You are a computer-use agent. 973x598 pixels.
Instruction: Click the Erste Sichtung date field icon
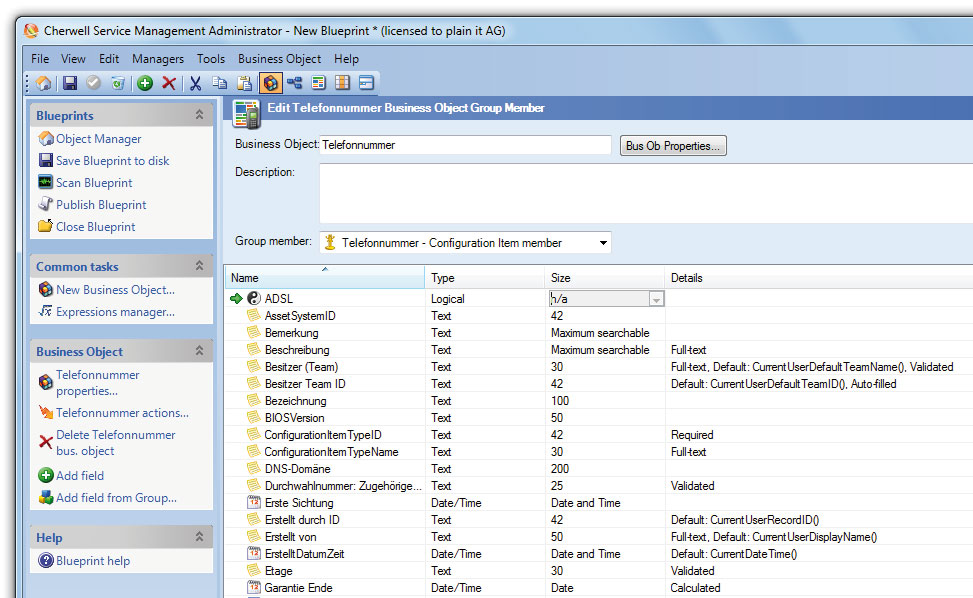pos(254,502)
